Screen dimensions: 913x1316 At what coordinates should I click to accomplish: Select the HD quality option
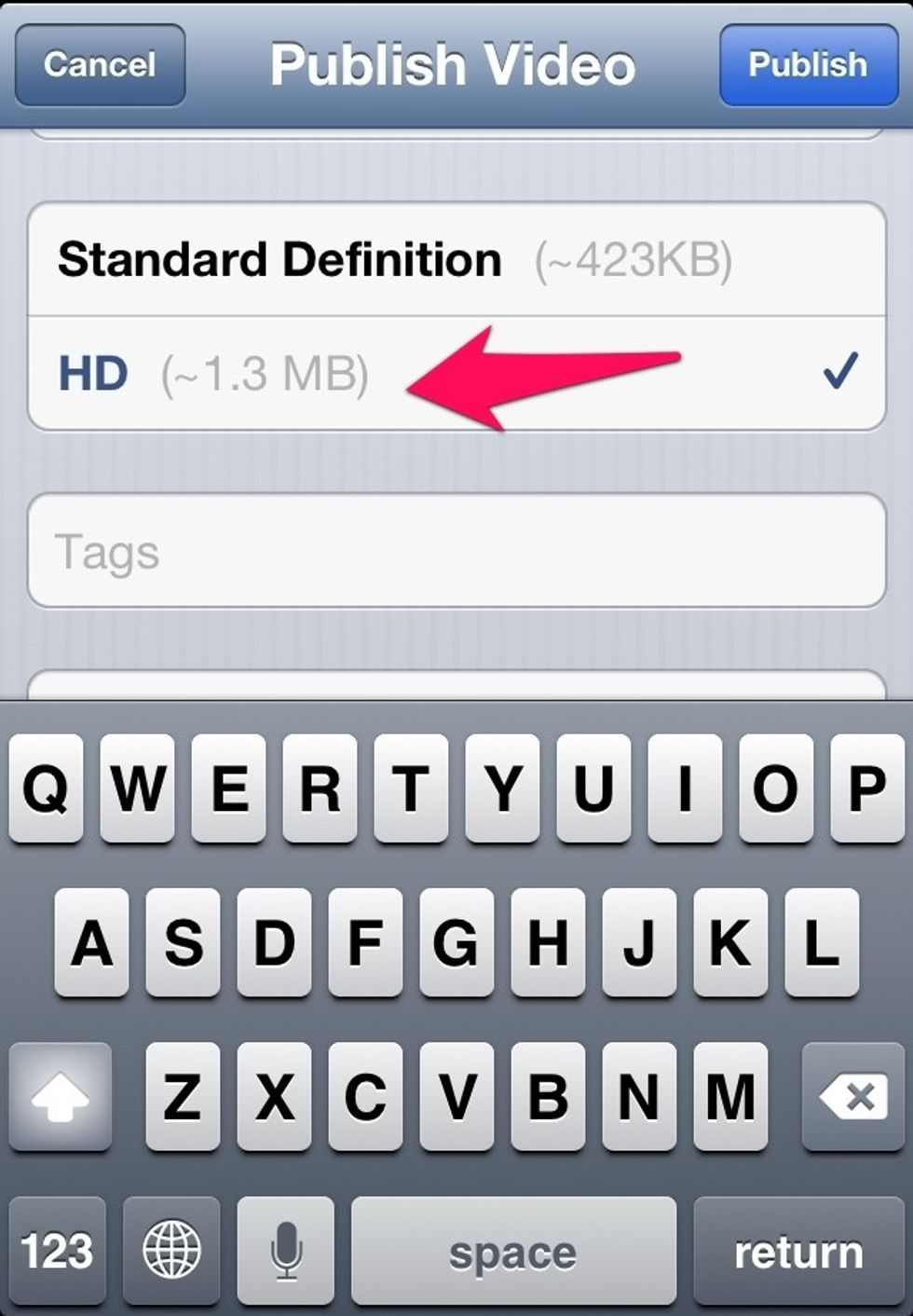(456, 373)
